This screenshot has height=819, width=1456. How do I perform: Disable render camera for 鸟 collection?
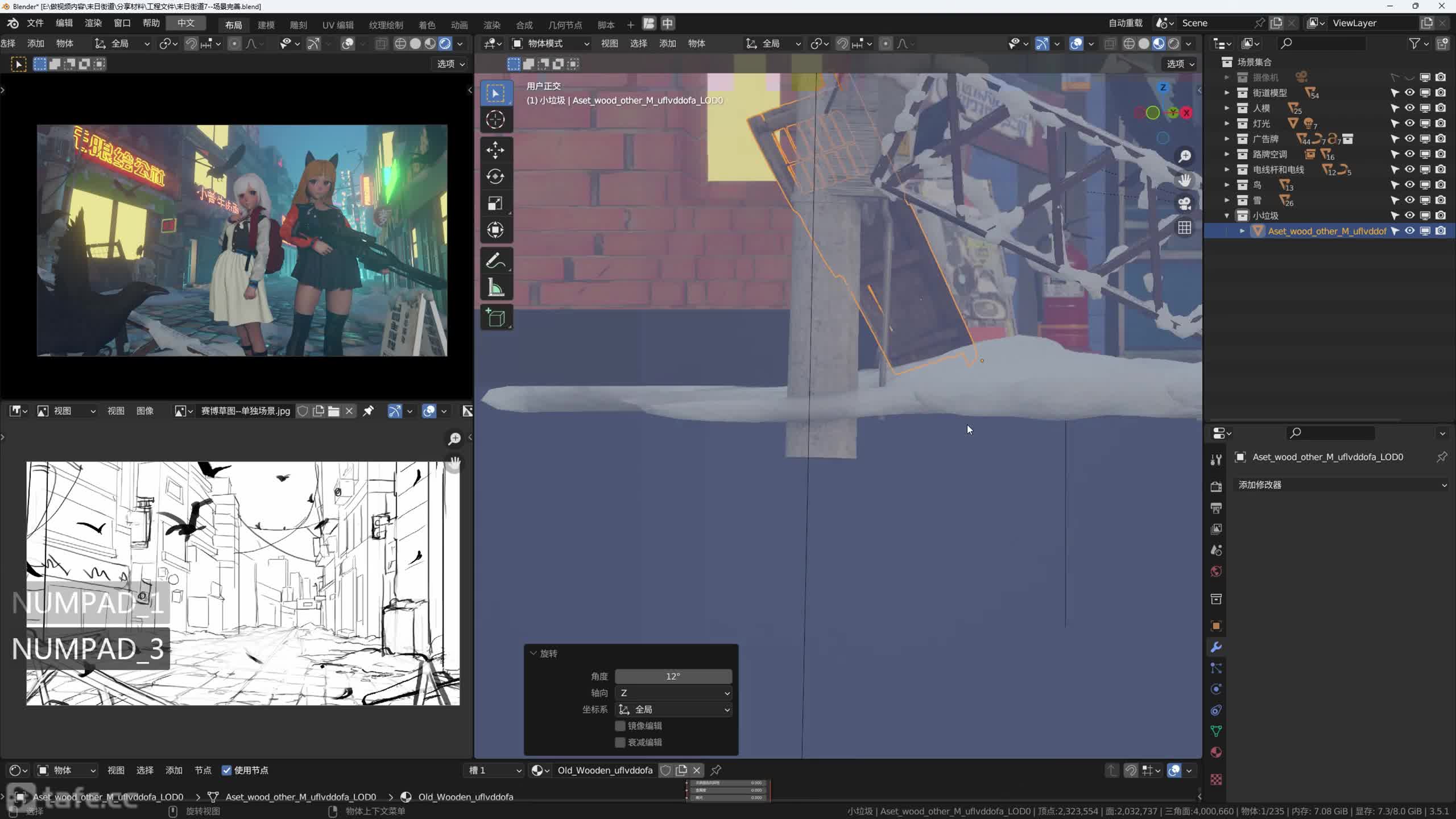[x=1441, y=185]
